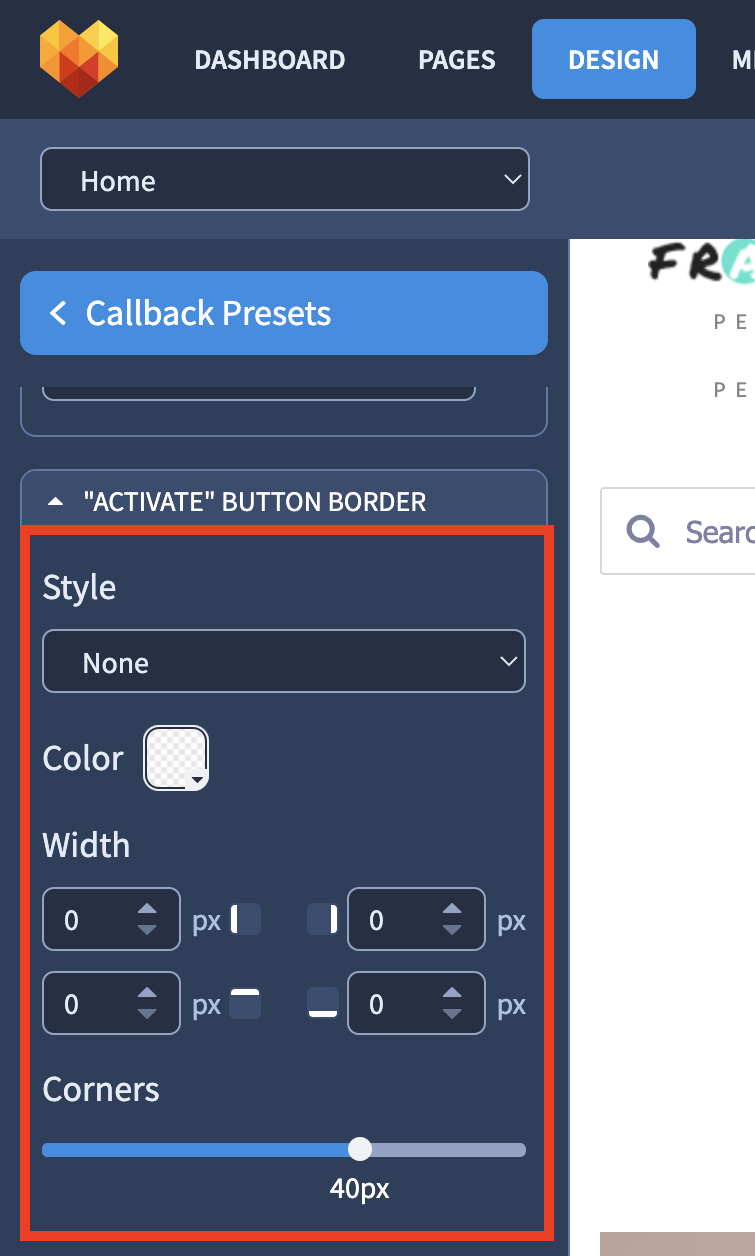Click the top border width input field
This screenshot has height=1256, width=755.
point(111,1003)
